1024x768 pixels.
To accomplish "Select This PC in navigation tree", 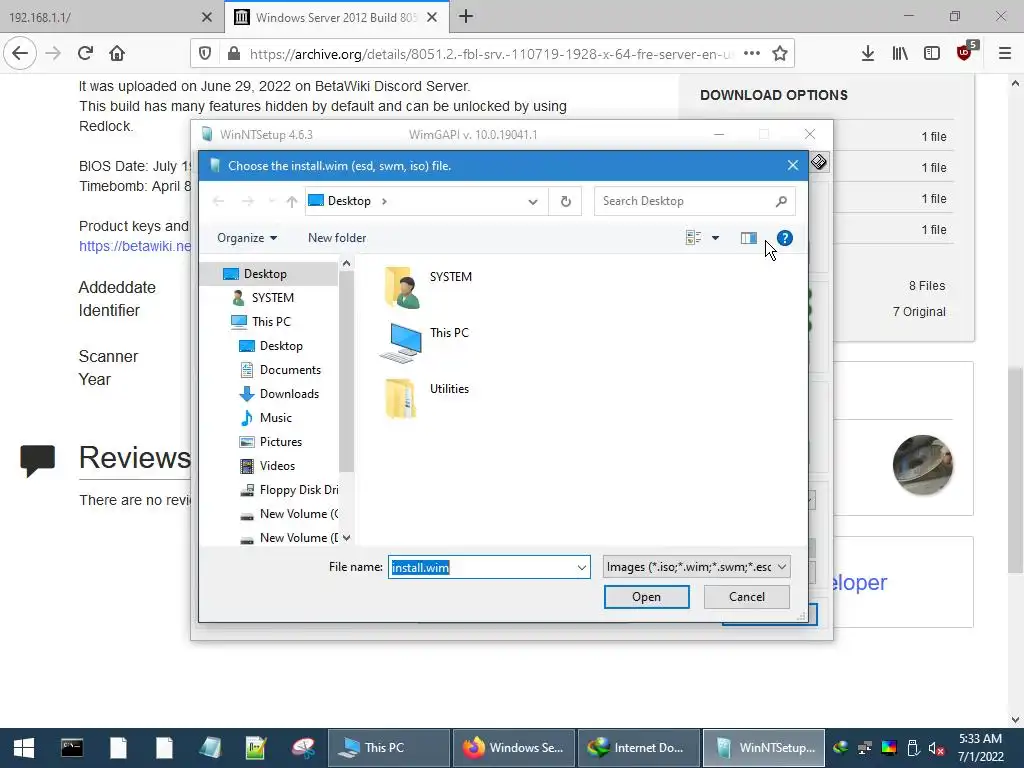I will coord(270,322).
